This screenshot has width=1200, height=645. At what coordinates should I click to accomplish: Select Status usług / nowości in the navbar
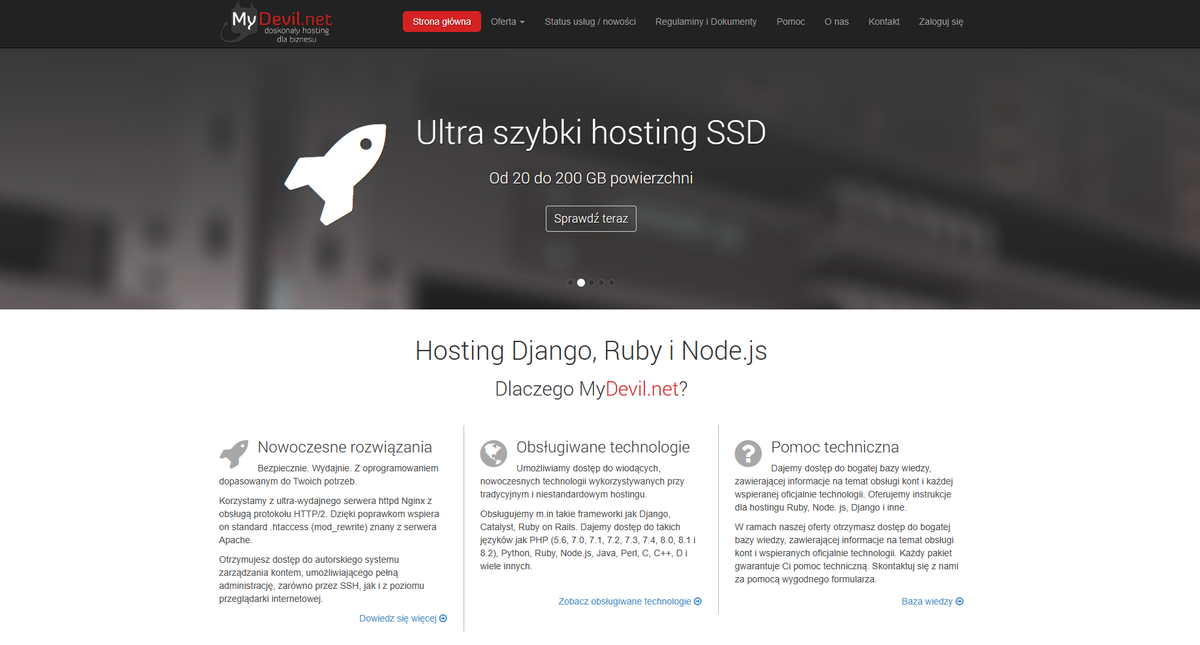[x=591, y=20]
